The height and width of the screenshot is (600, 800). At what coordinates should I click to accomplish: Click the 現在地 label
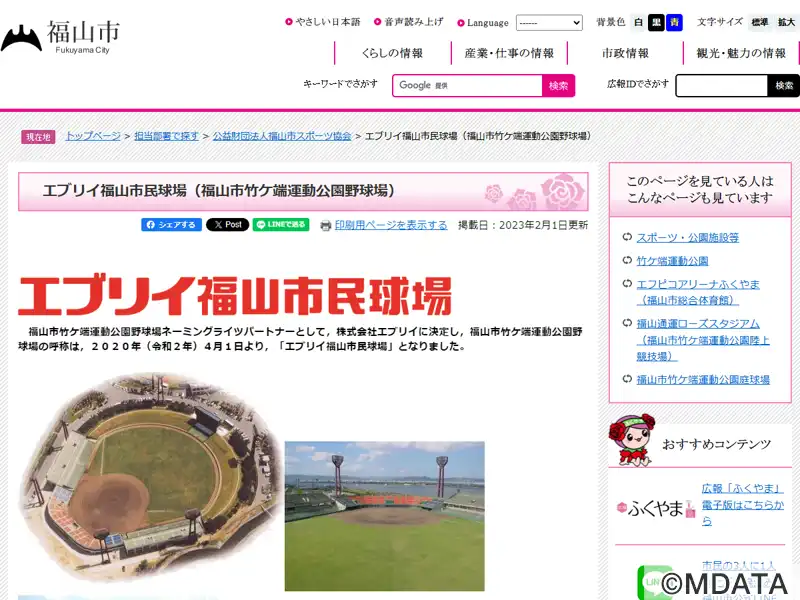click(38, 137)
